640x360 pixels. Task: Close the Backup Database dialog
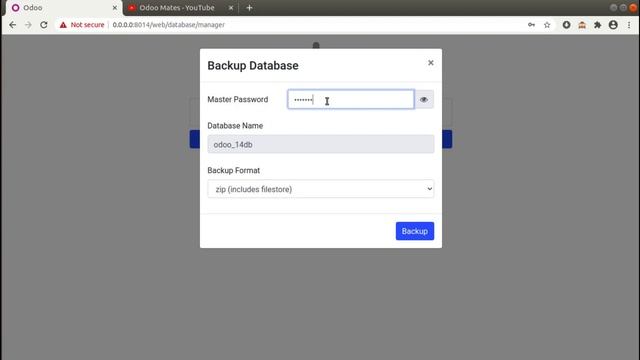(431, 63)
